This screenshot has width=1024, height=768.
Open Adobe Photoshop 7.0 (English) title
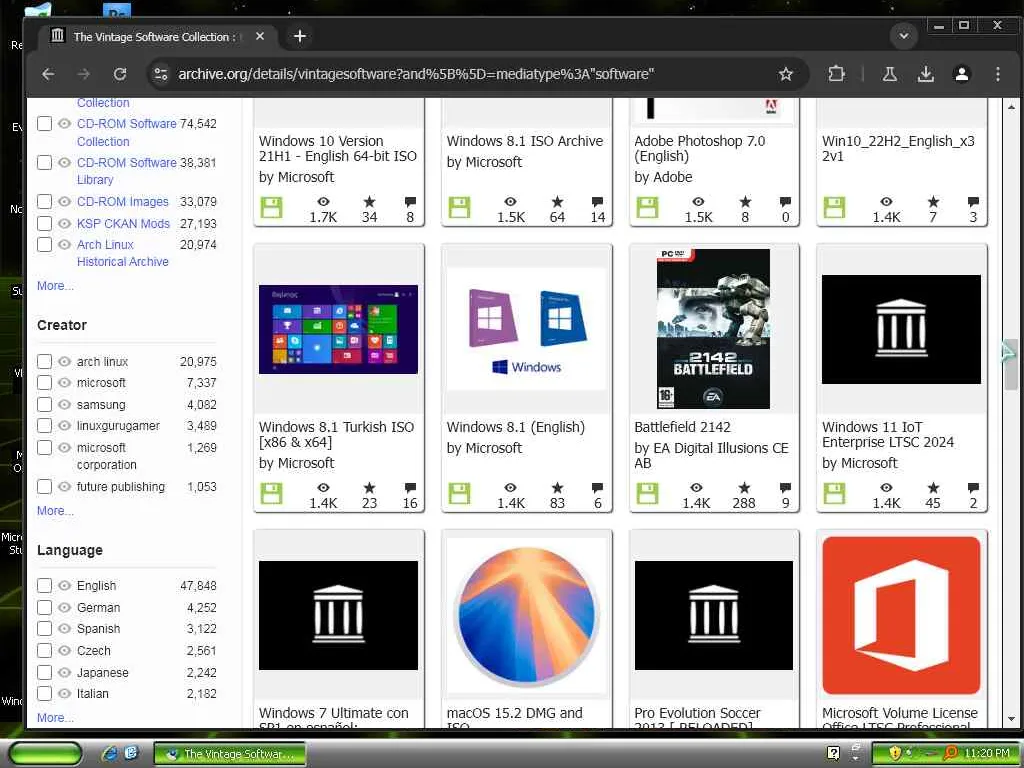699,148
